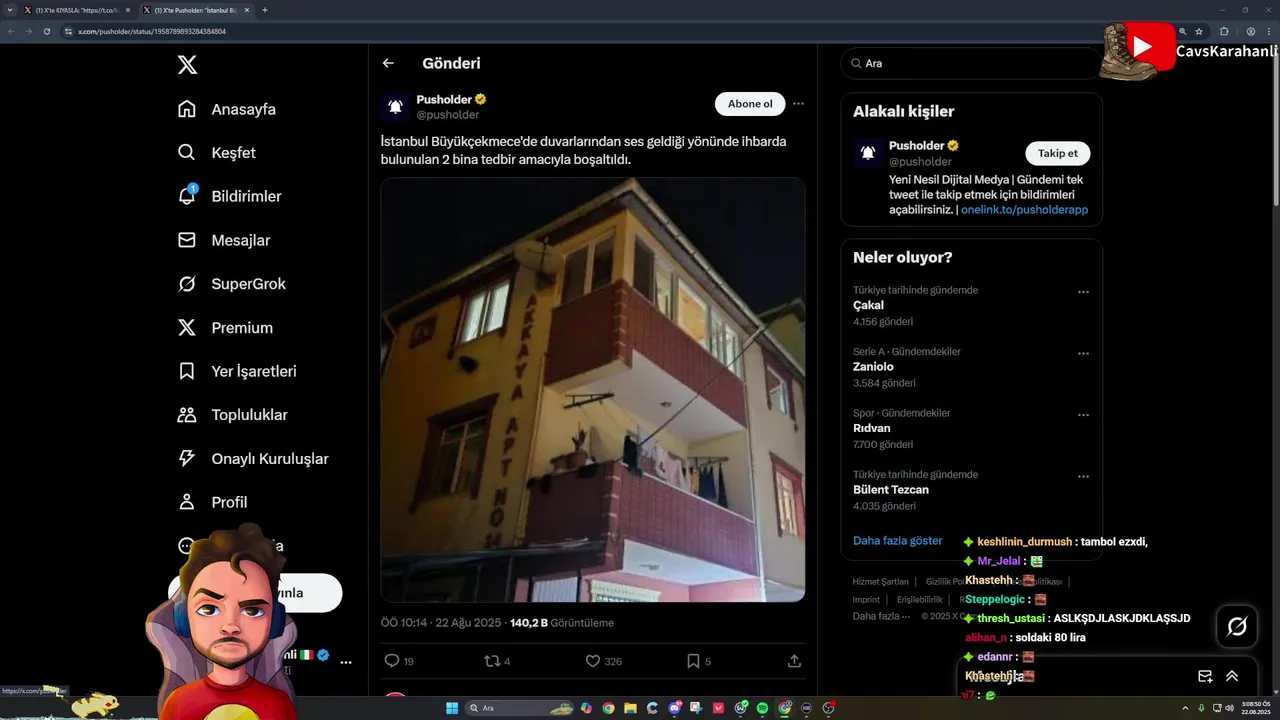
Task: Open account switcher three dots in sidebar
Action: pos(346,662)
